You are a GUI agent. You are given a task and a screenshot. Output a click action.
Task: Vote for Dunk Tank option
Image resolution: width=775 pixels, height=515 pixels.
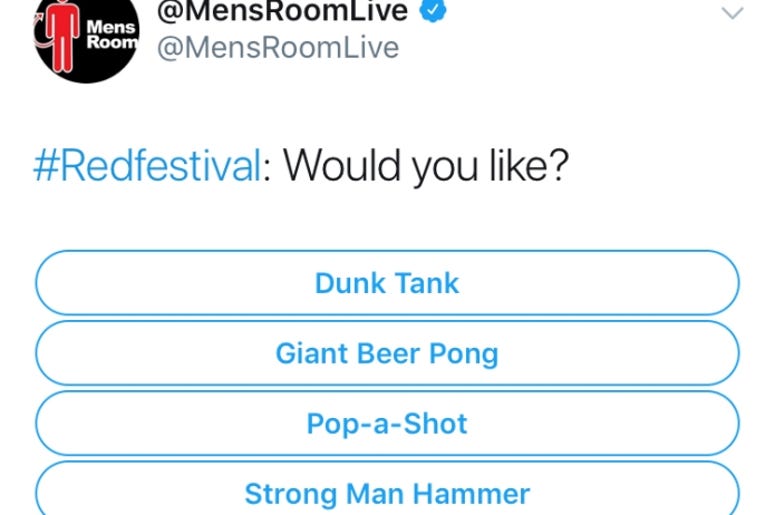388,283
